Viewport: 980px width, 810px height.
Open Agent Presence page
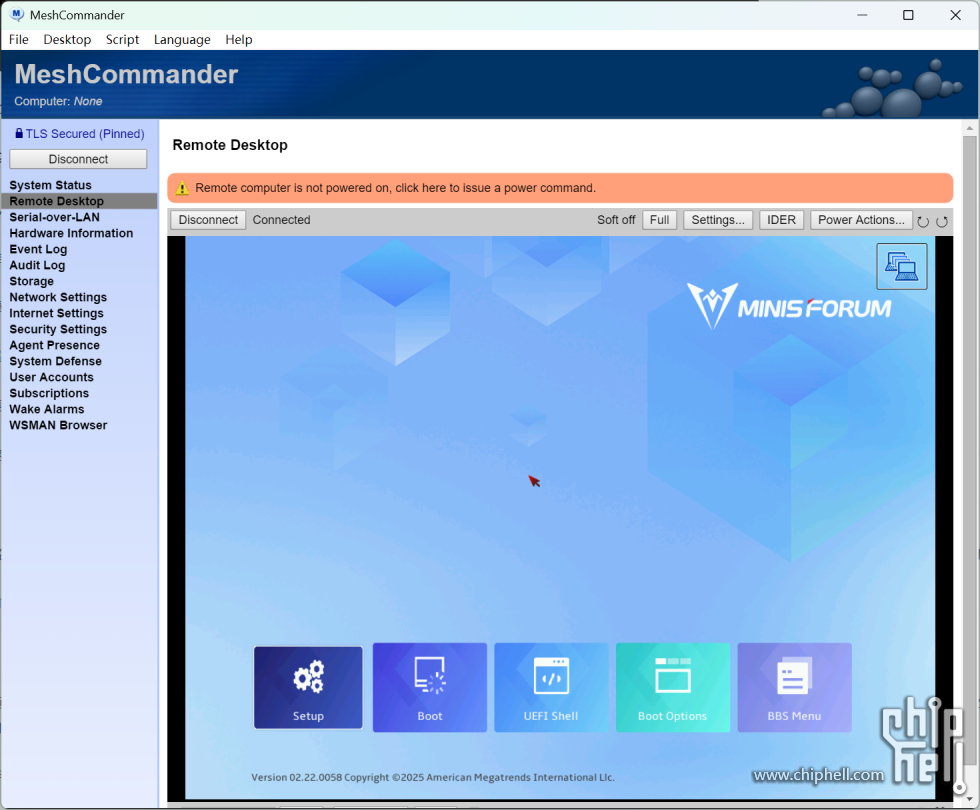[54, 345]
